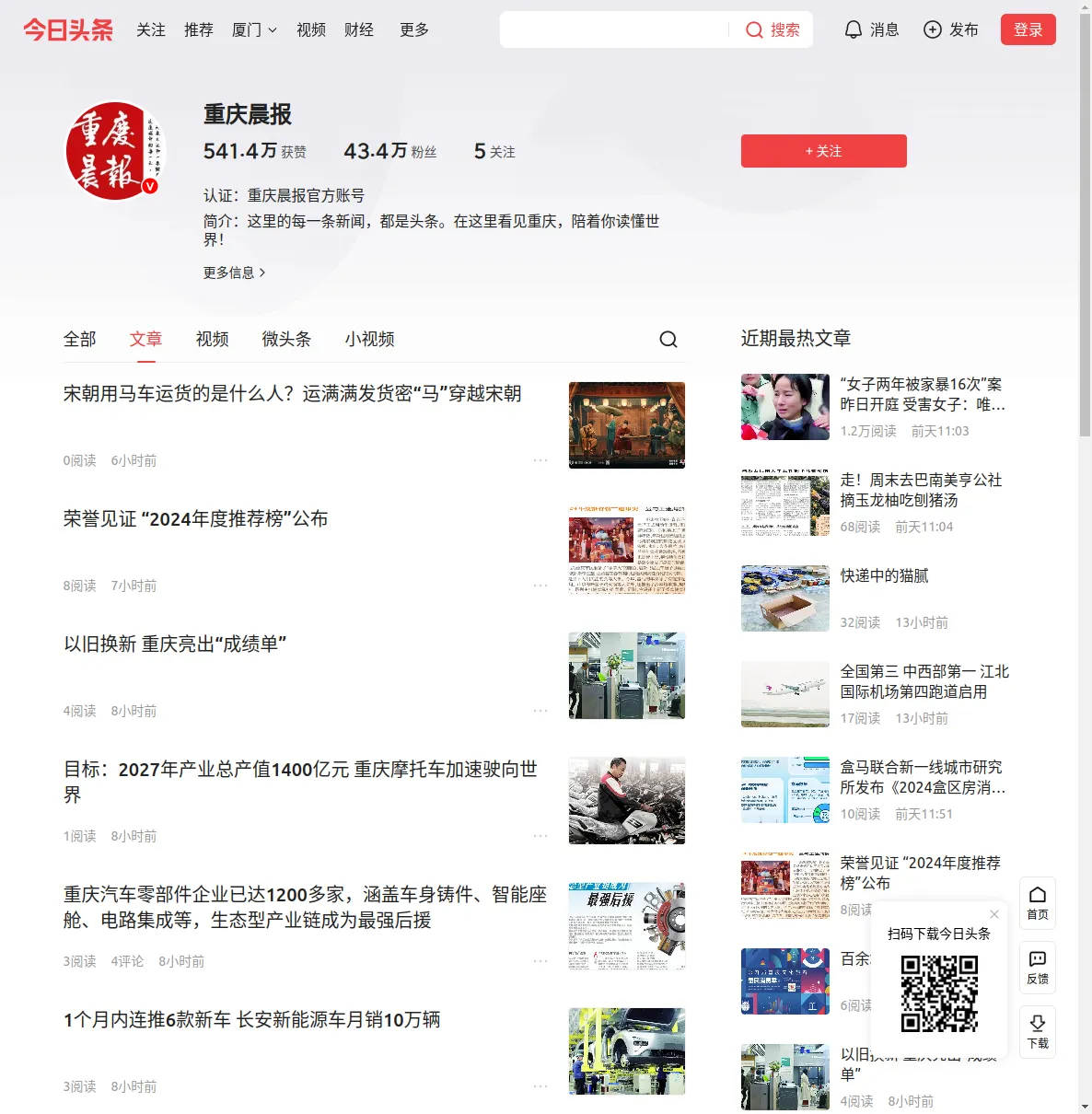This screenshot has height=1114, width=1092.
Task: Click 5 关注 following count
Action: [494, 151]
